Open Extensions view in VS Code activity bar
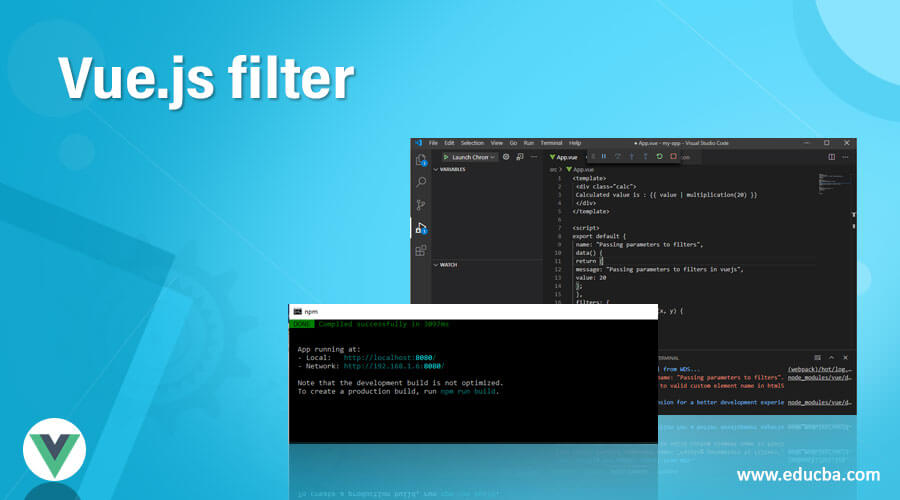Image resolution: width=900 pixels, height=500 pixels. coord(421,250)
